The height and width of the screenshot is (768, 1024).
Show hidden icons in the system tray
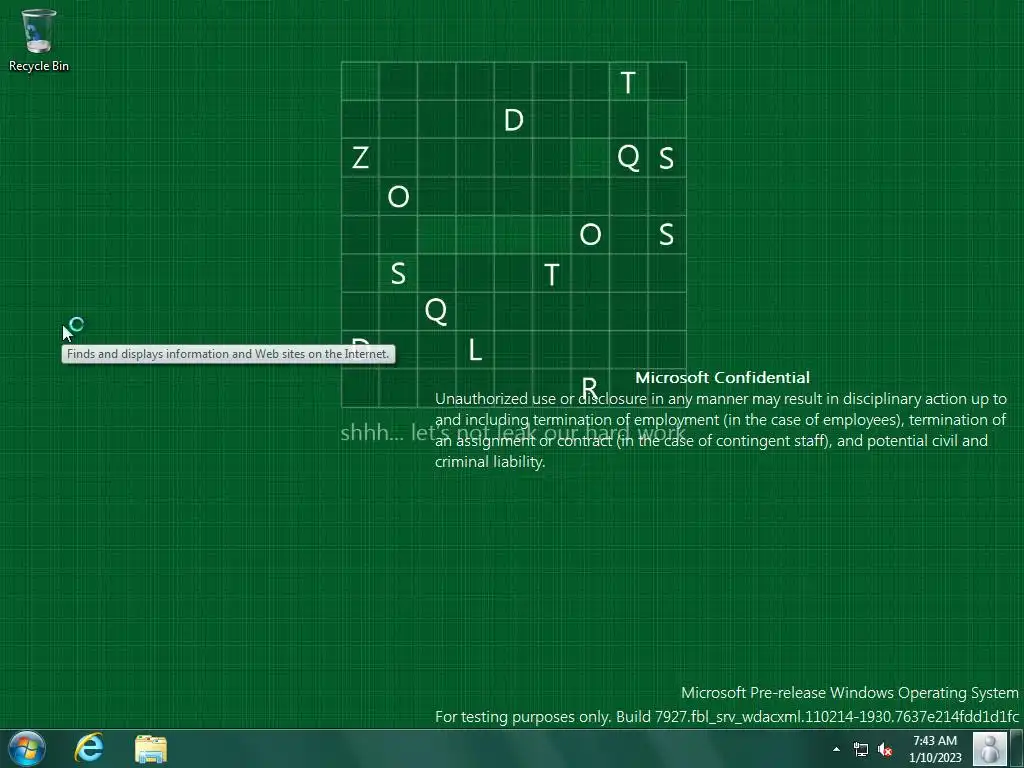pyautogui.click(x=837, y=749)
